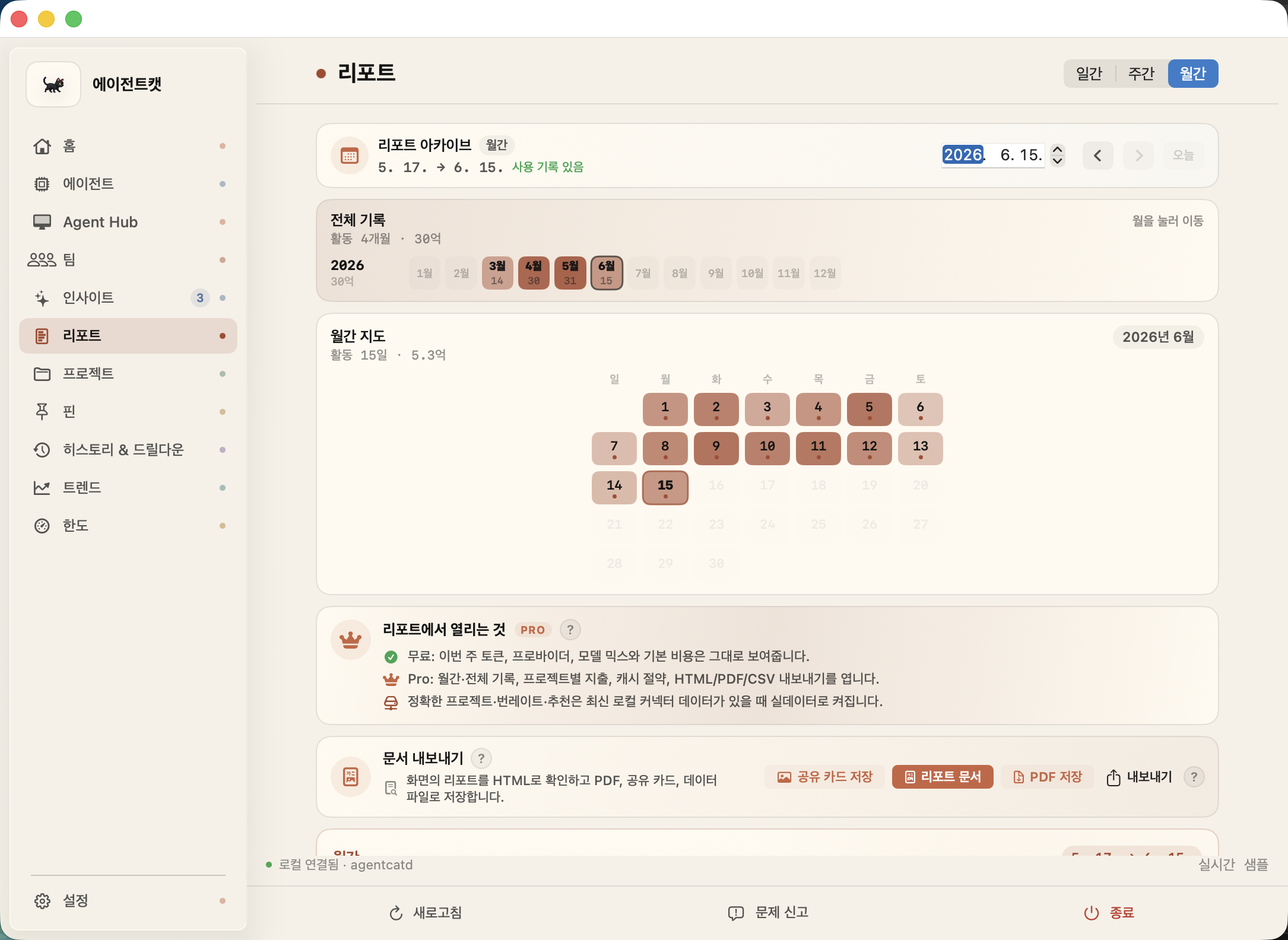Open 트렌드 in the sidebar

[128, 488]
